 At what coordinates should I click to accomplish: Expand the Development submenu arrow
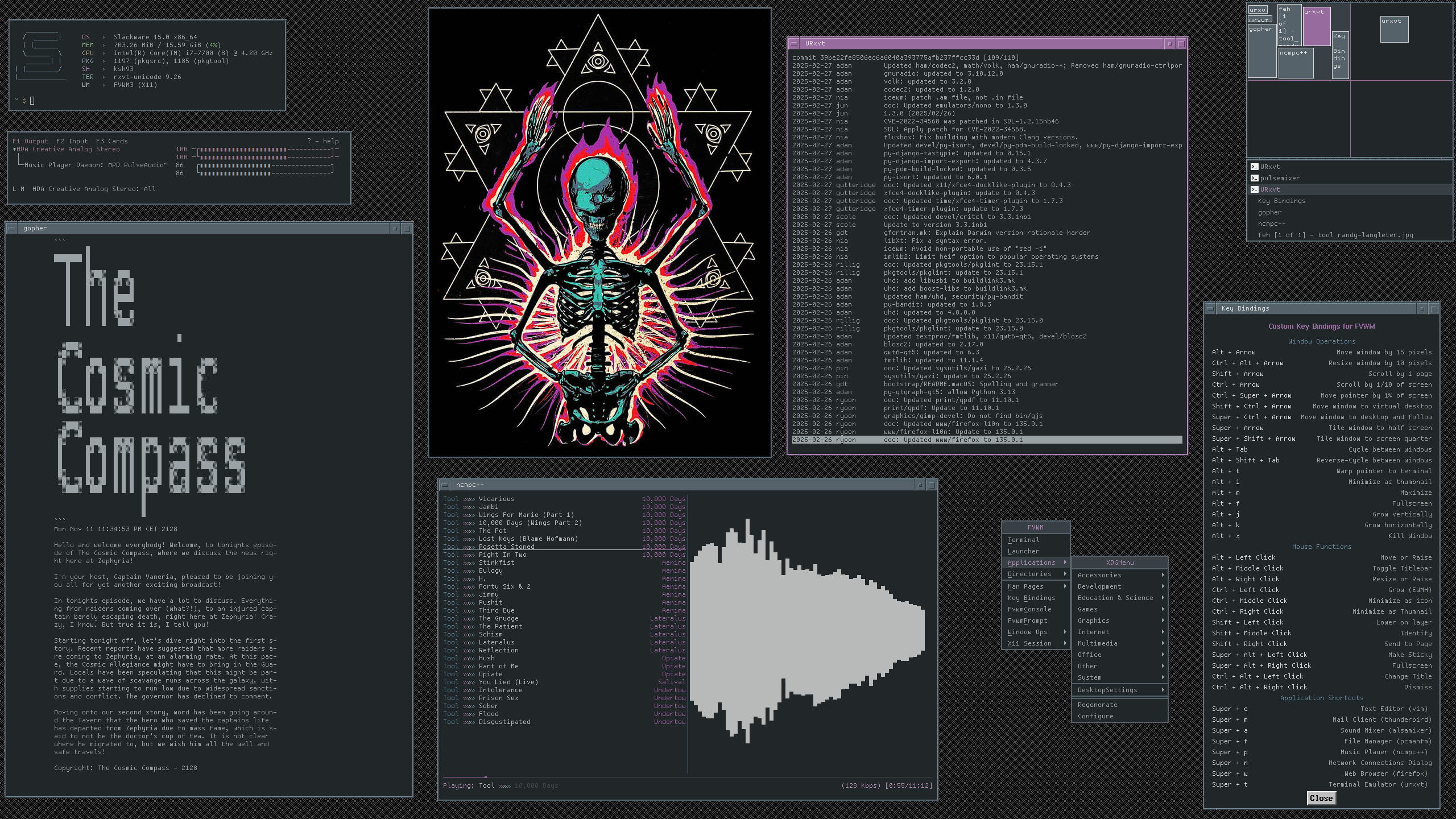[x=1163, y=586]
